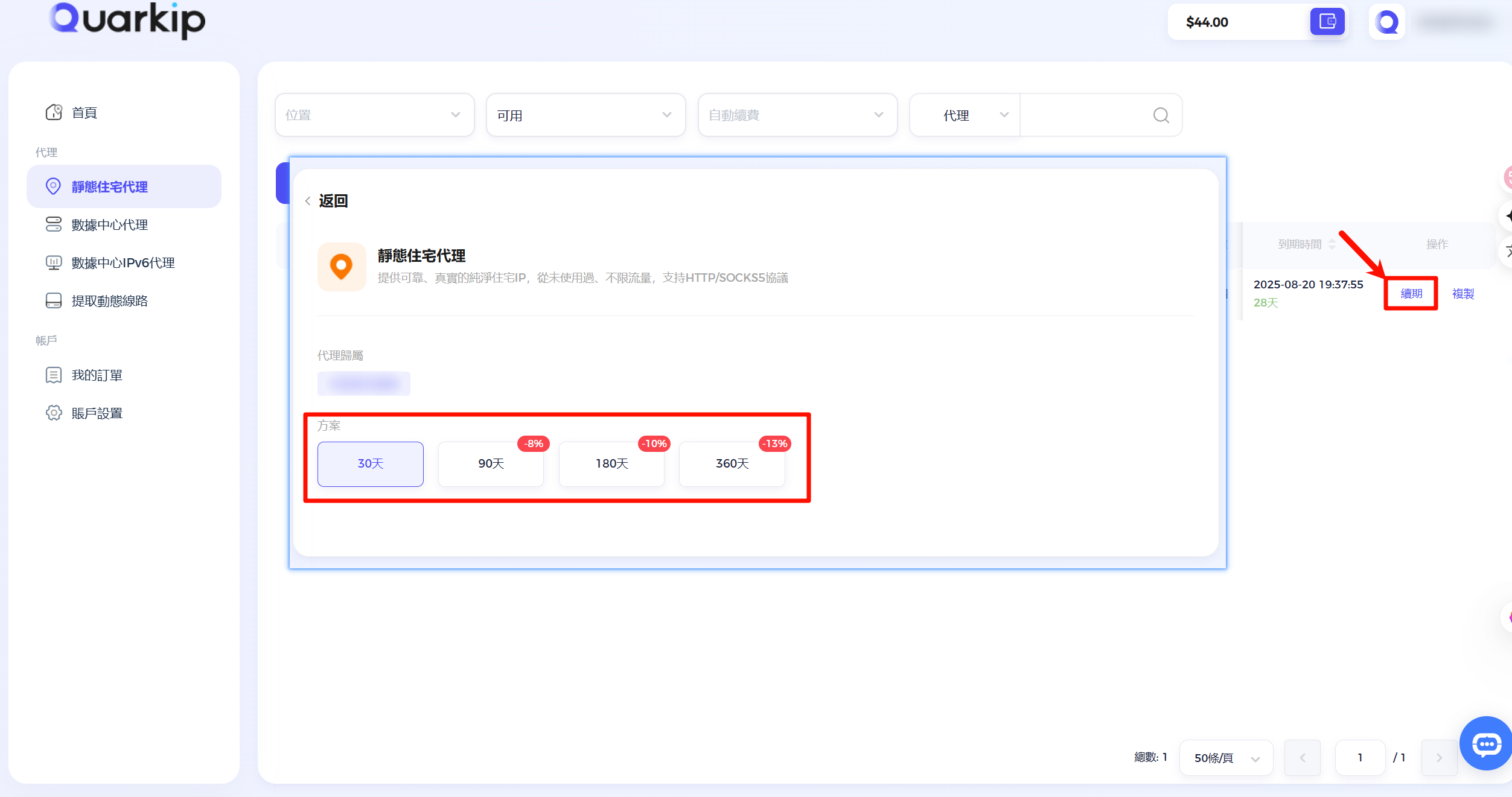Click the 靜態住宅代理 location pin icon
Image resolution: width=1512 pixels, height=797 pixels.
click(x=53, y=186)
